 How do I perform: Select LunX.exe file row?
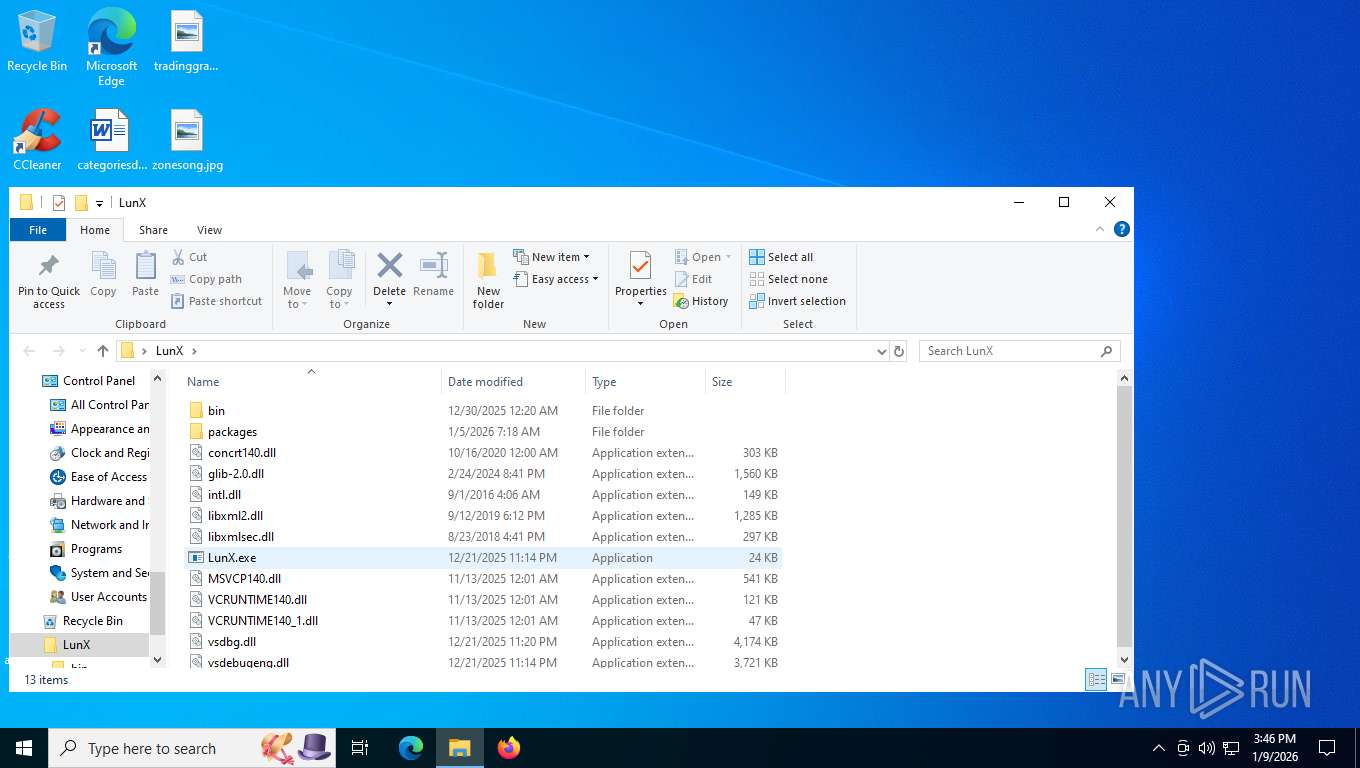pos(483,558)
